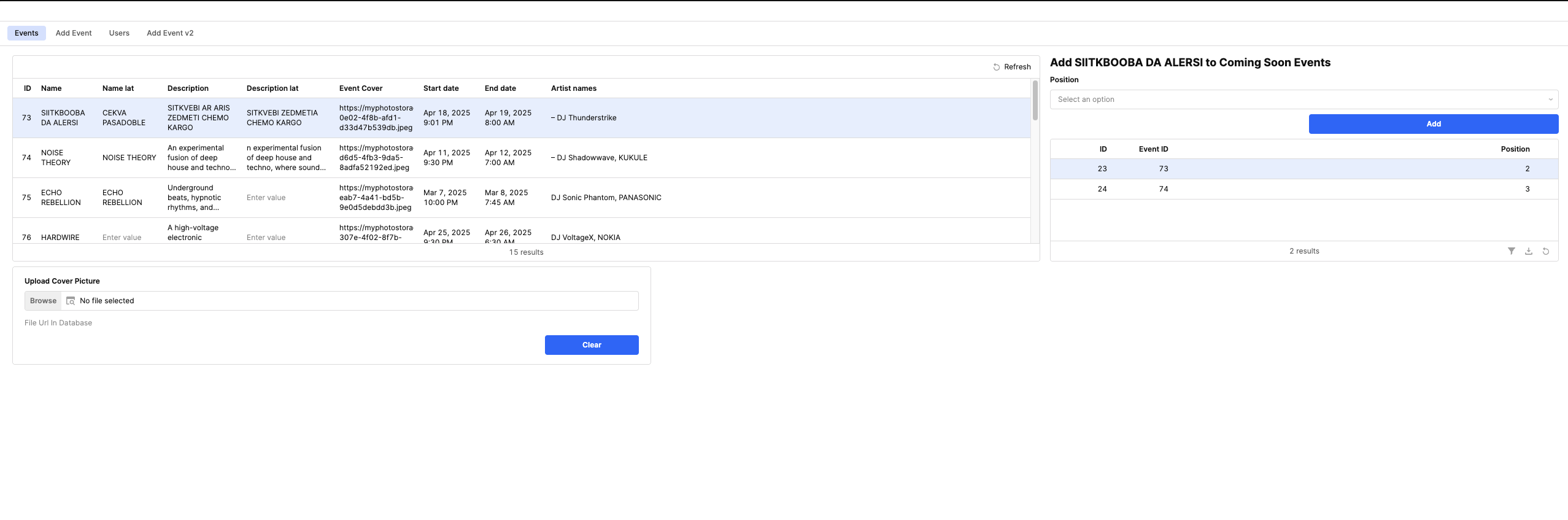Viewport: 1568px width, 520px height.
Task: Select the row with Event ID 74
Action: (x=1303, y=189)
